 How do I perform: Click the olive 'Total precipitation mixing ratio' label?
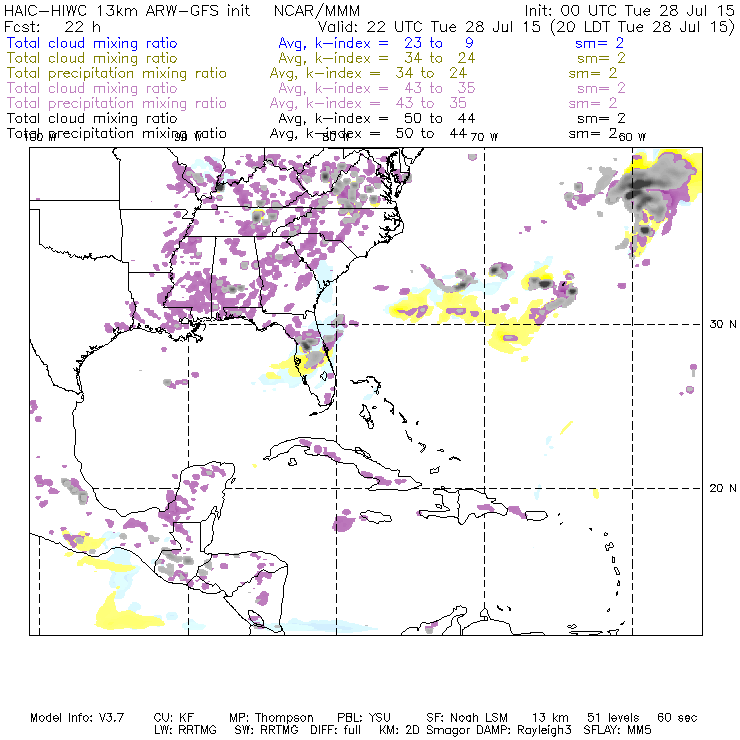tap(117, 73)
